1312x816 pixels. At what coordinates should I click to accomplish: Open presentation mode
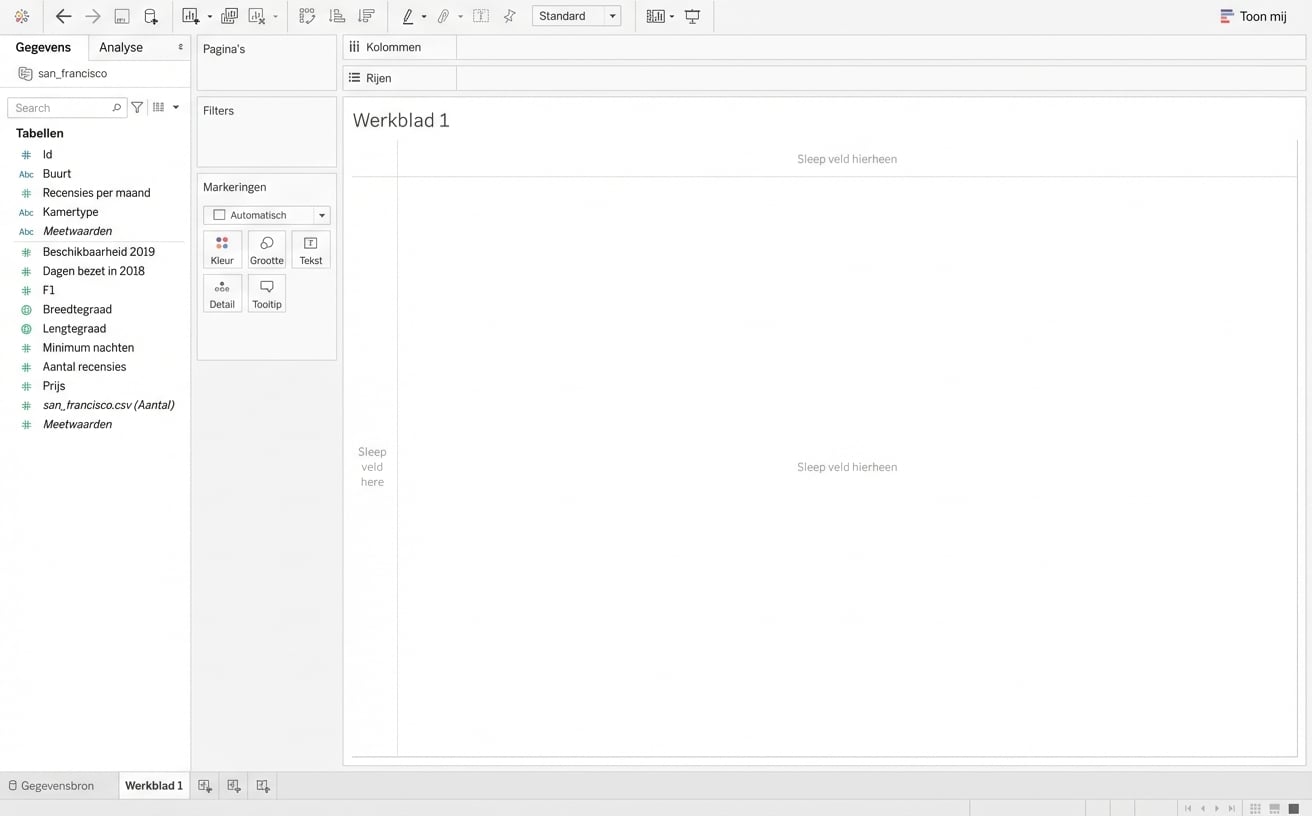coord(692,16)
